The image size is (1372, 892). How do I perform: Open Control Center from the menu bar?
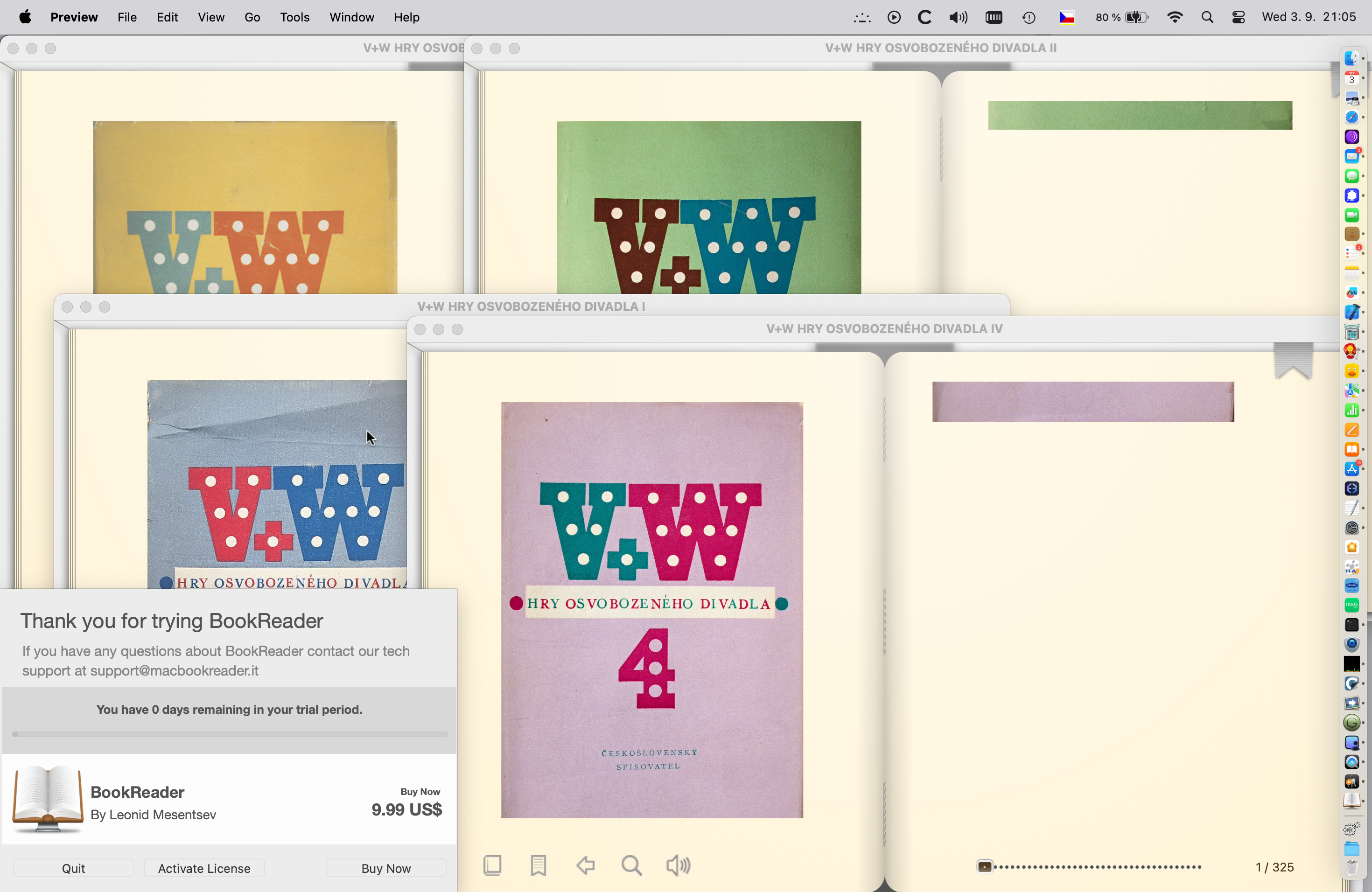click(1238, 17)
